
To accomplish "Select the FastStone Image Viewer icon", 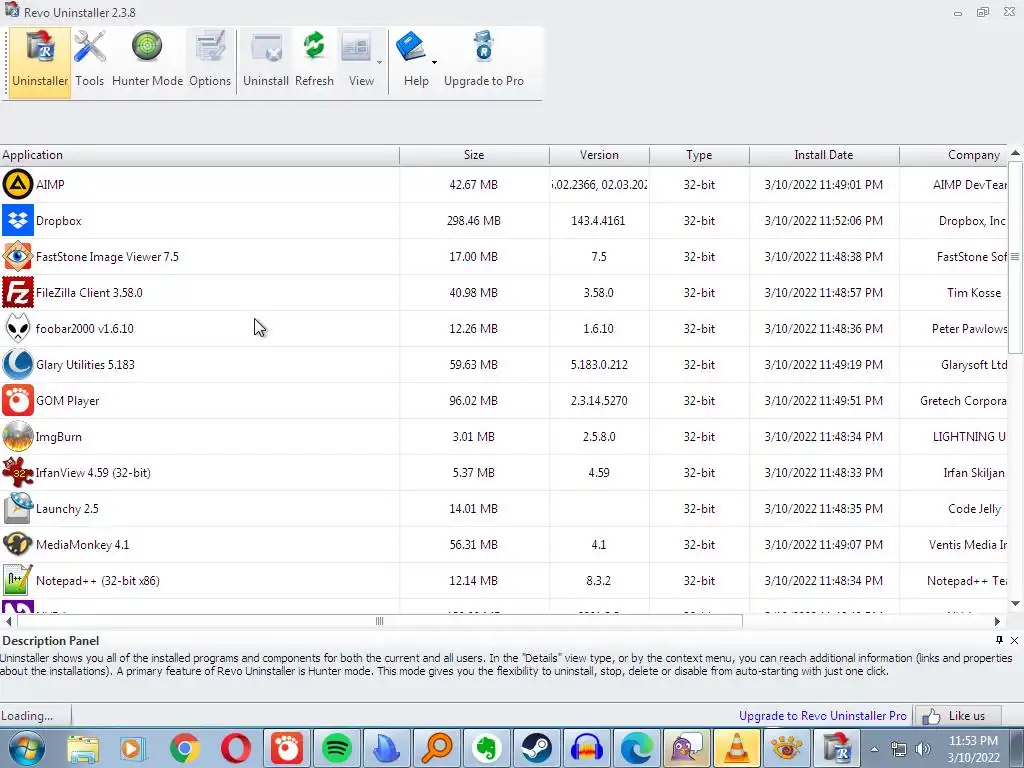I will [18, 257].
